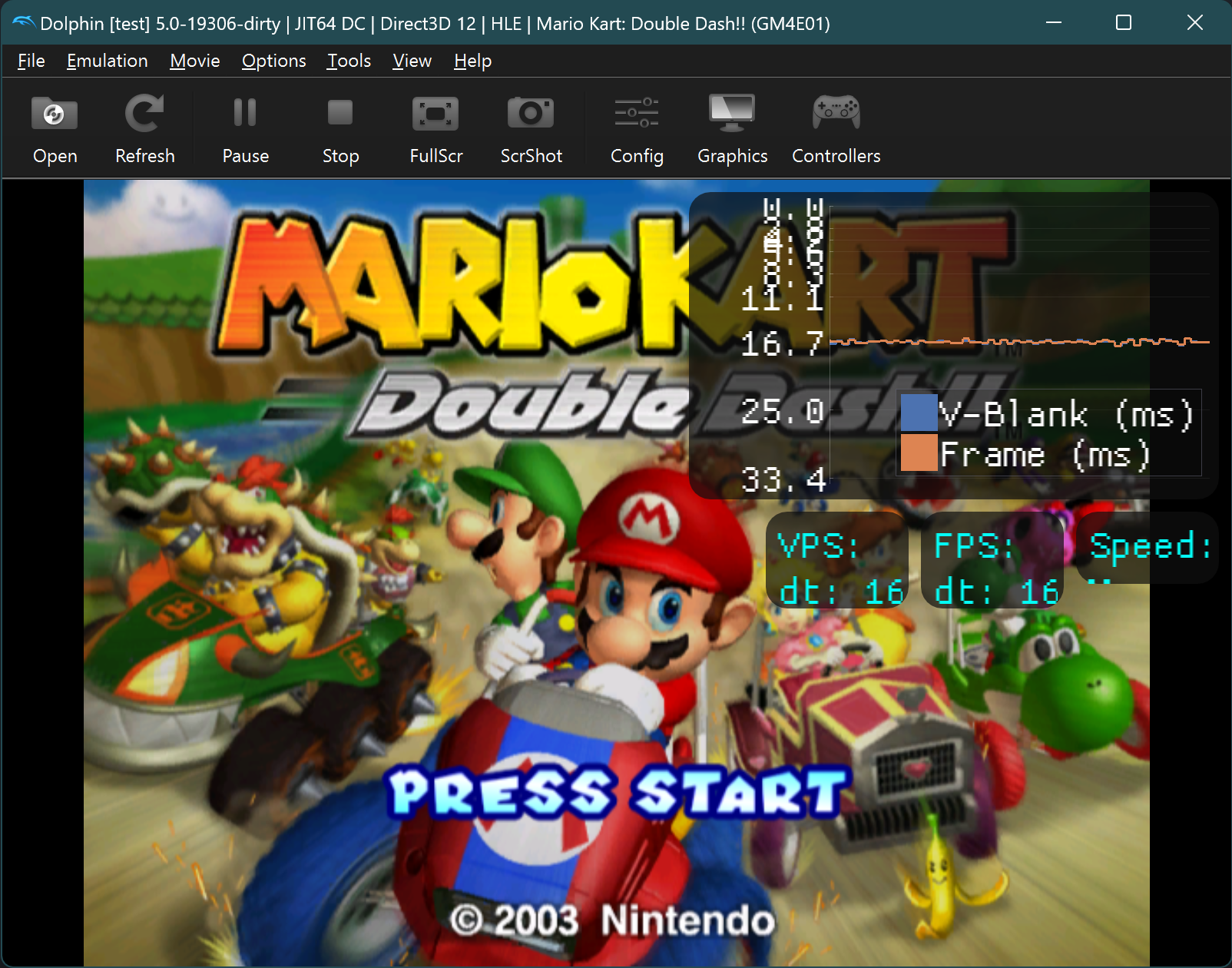Minimize the Dolphin window
The height and width of the screenshot is (968, 1232).
(1054, 23)
